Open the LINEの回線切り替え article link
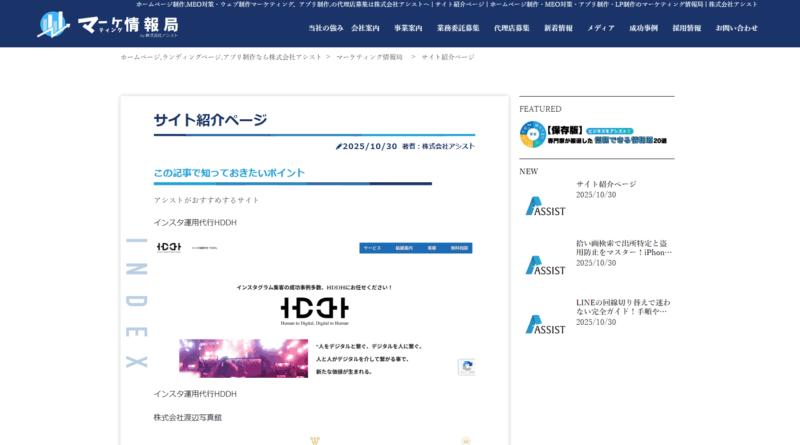Viewport: 800px width, 445px height. tap(624, 306)
